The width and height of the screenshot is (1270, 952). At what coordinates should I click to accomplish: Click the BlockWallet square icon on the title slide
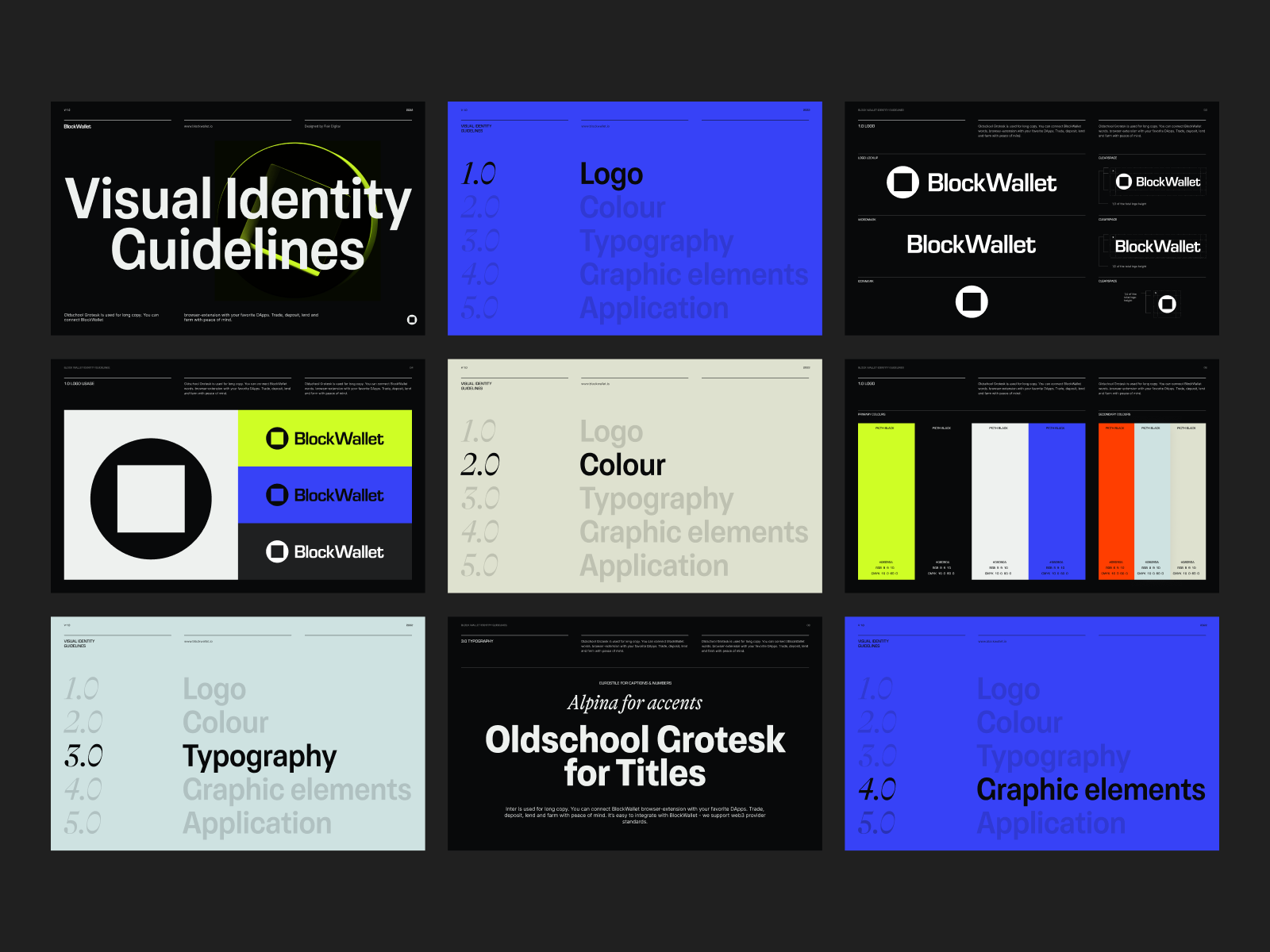pos(412,321)
